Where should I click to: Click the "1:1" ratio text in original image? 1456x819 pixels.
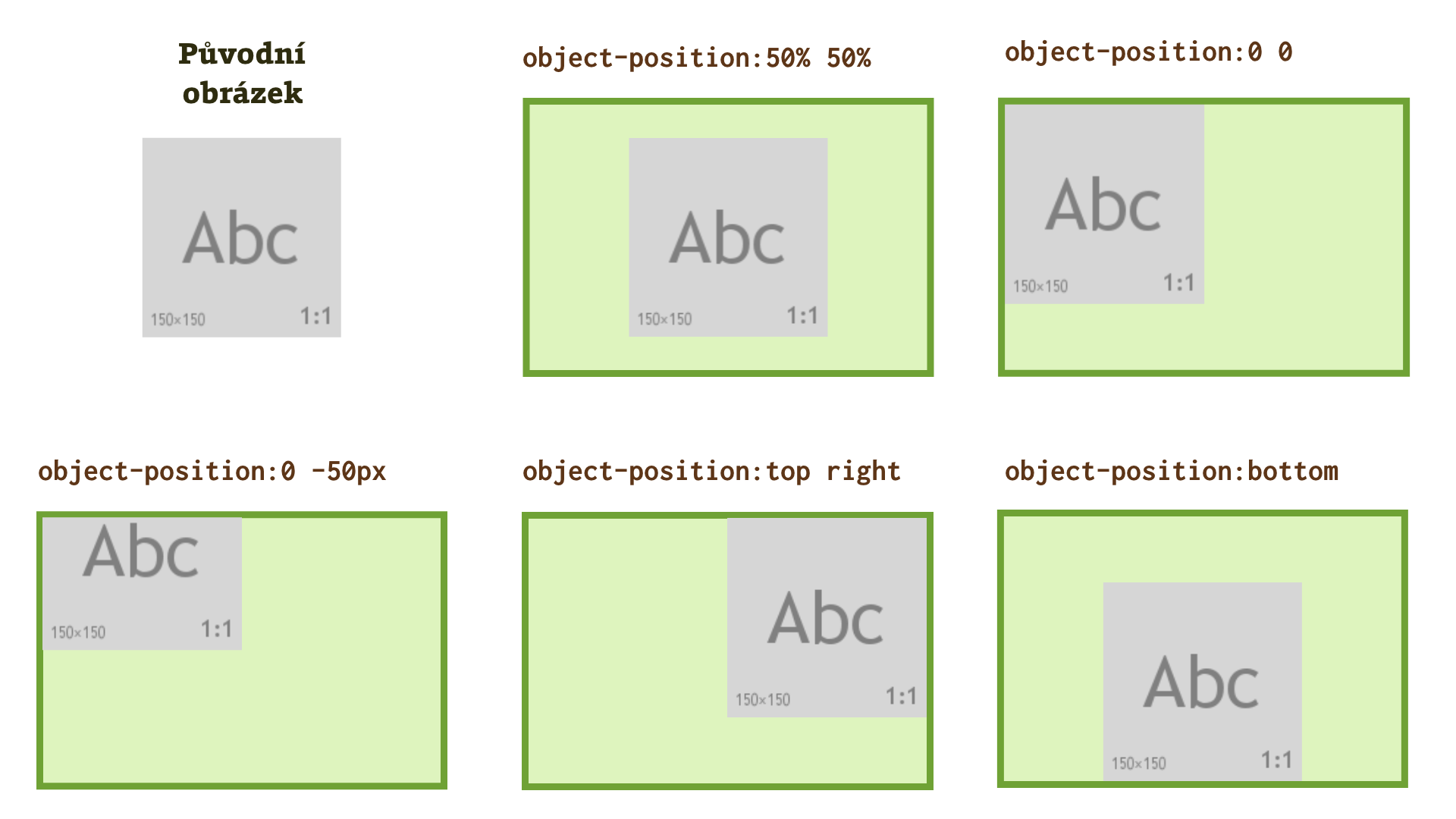tap(315, 316)
